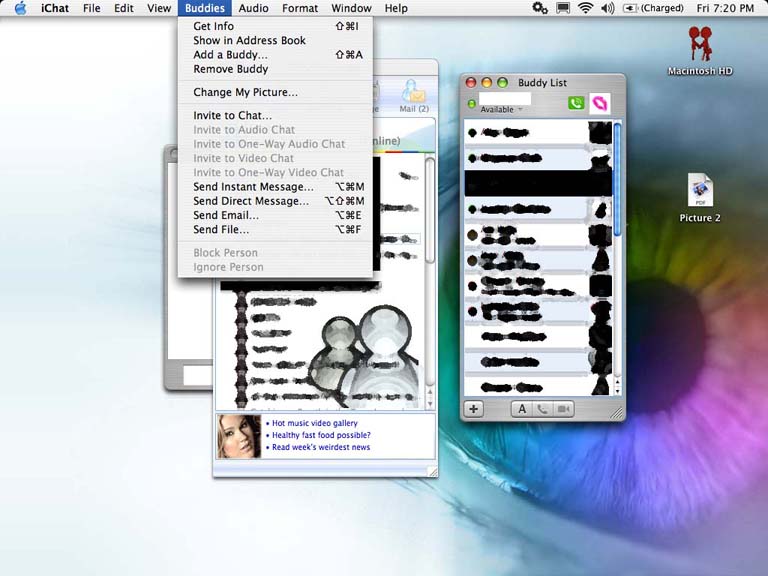This screenshot has width=768, height=576.
Task: Click the battery Charged indicator
Action: click(653, 8)
